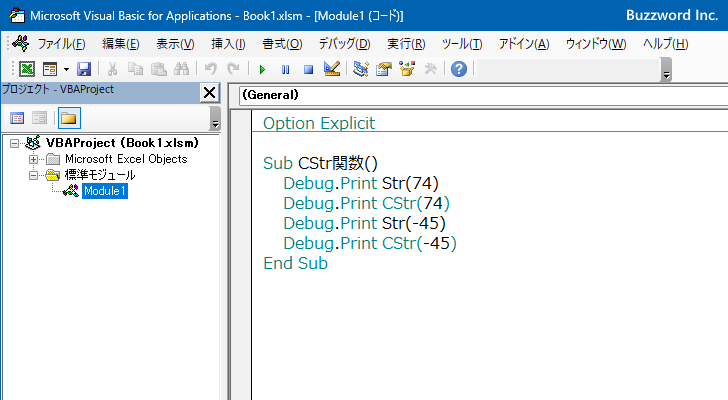The height and width of the screenshot is (400, 728).
Task: Open the 実行(R) menu
Action: point(406,44)
